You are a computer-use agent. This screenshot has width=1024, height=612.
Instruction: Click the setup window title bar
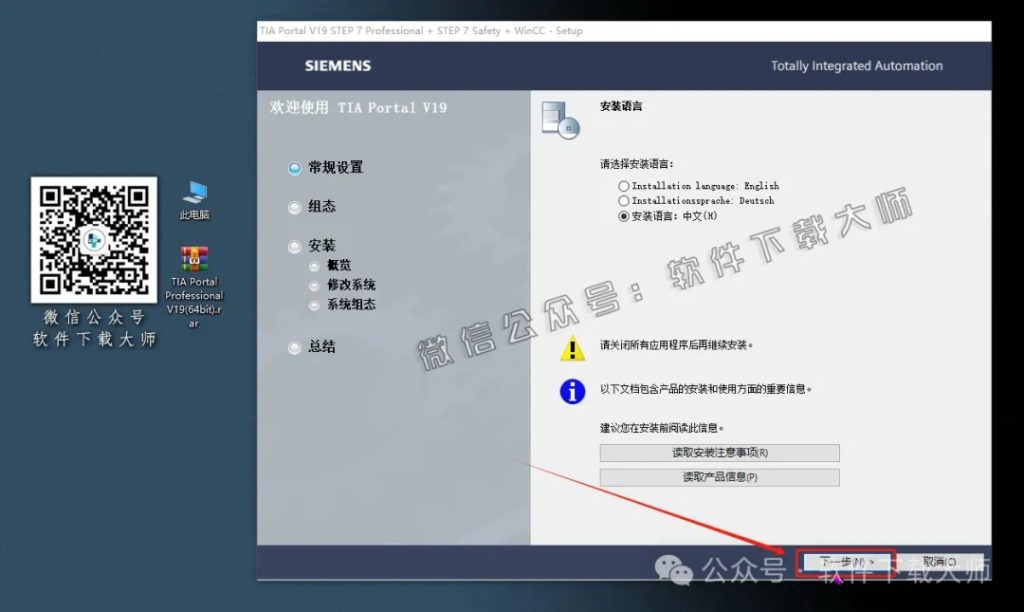(420, 31)
